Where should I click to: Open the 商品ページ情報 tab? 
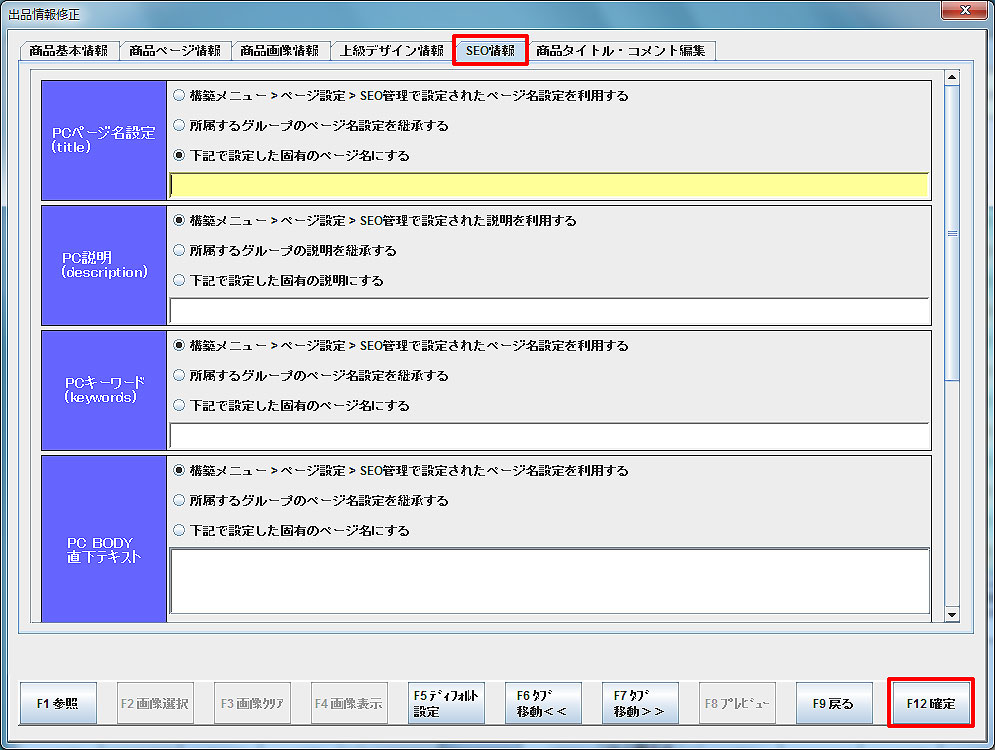pyautogui.click(x=175, y=50)
